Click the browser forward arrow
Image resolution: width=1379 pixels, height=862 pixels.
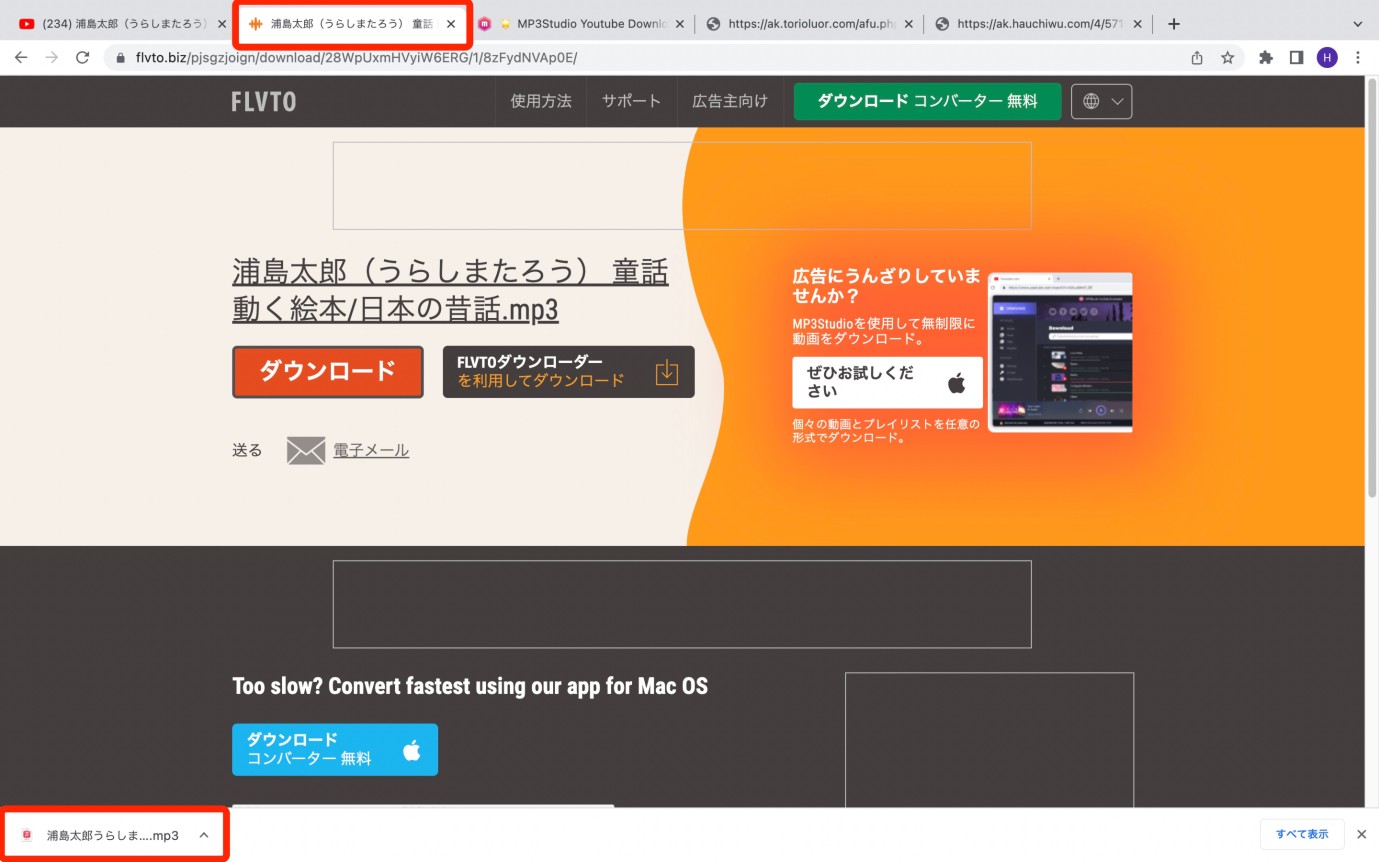pyautogui.click(x=51, y=58)
